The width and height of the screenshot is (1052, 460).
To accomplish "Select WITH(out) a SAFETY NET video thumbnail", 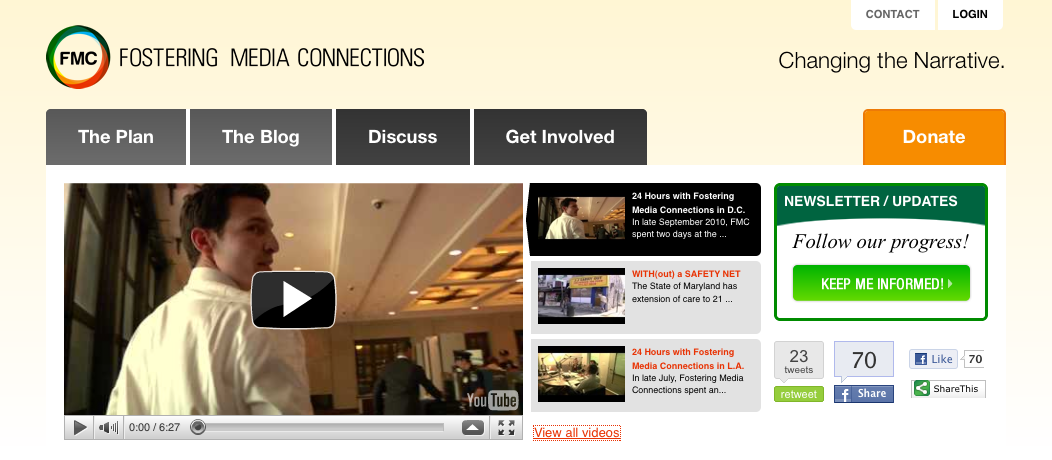I will [x=581, y=296].
